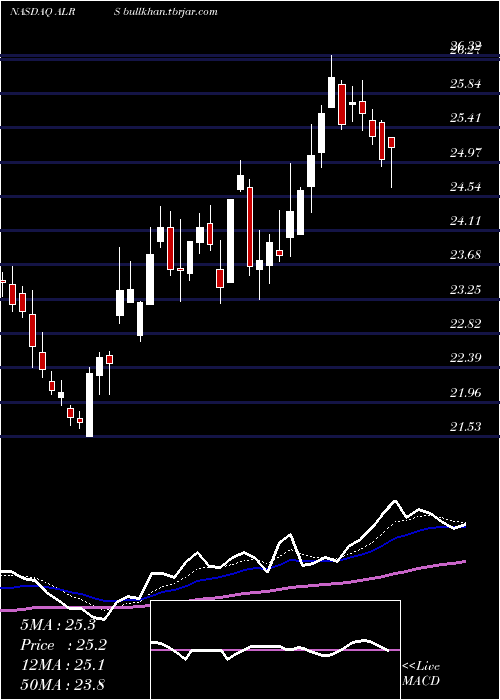Click the <<Live MACD label

421,674
